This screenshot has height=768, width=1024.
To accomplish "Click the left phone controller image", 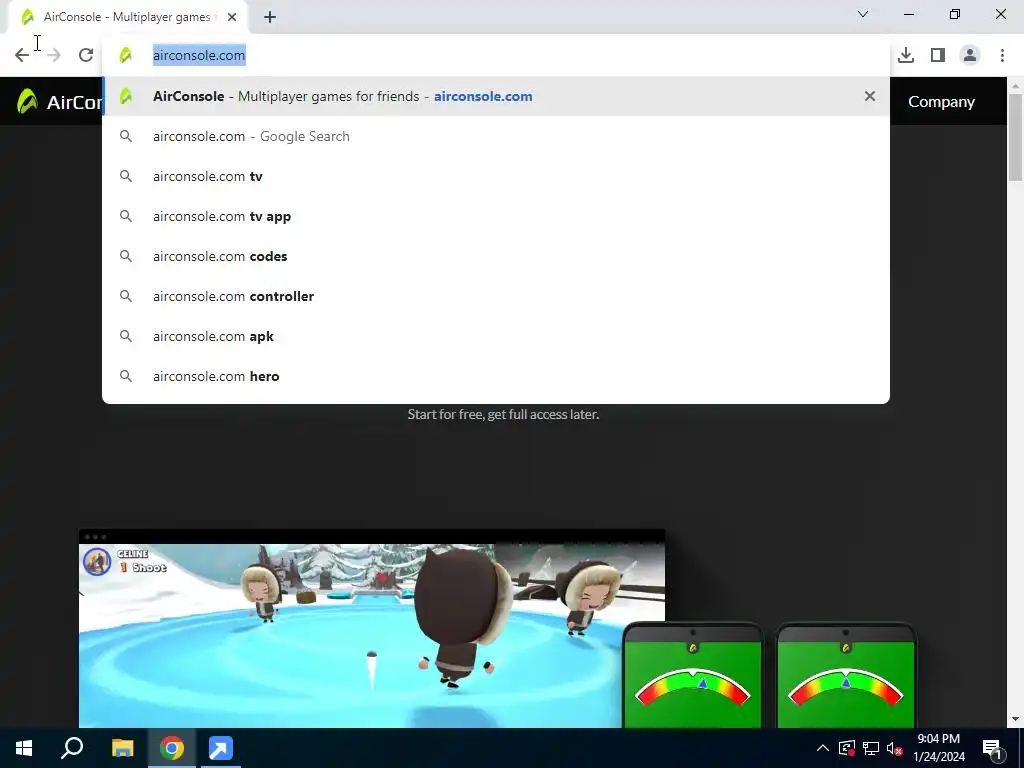I will 693,676.
